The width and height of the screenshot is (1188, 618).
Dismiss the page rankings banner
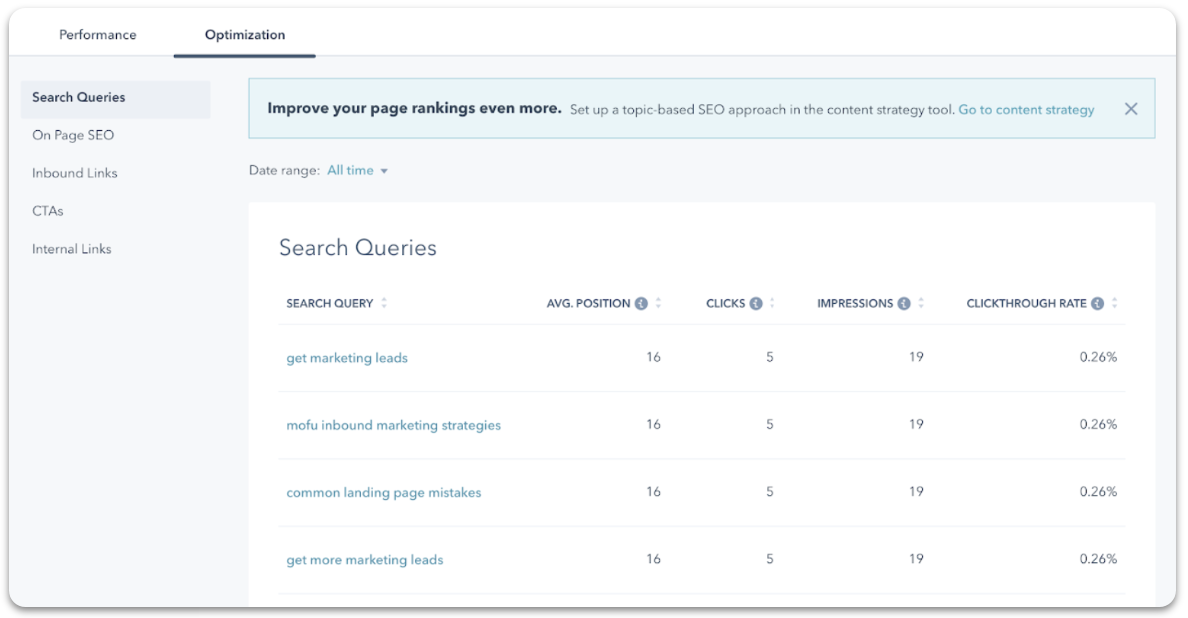pos(1131,109)
